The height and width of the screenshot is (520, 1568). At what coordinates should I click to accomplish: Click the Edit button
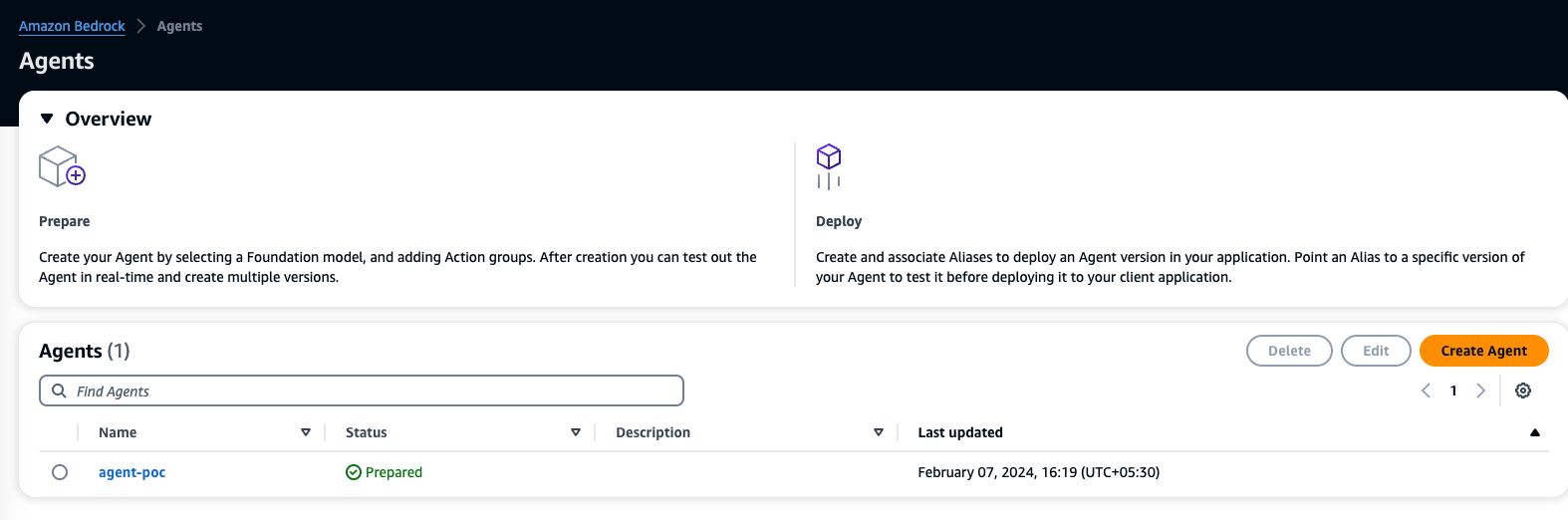coord(1376,351)
